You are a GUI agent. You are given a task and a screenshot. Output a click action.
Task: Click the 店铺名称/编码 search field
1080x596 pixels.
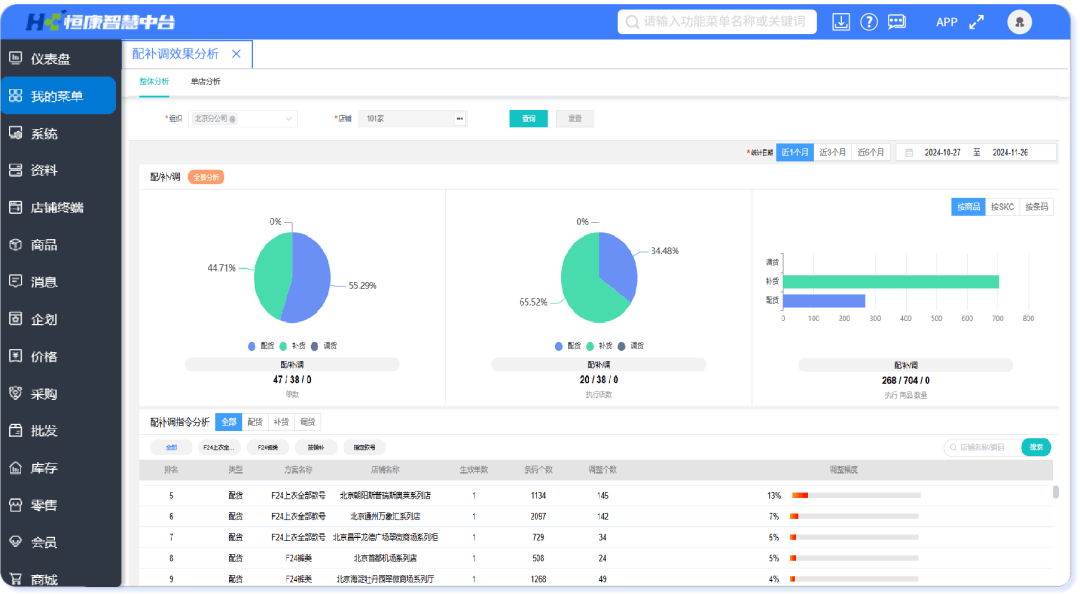pos(983,447)
